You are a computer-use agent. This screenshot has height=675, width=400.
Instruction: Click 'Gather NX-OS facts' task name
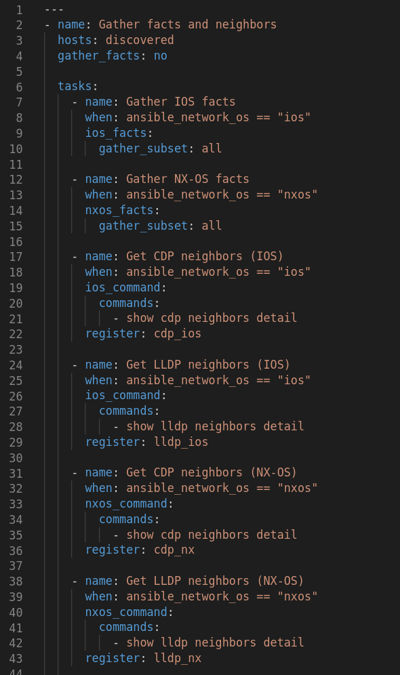pos(187,179)
